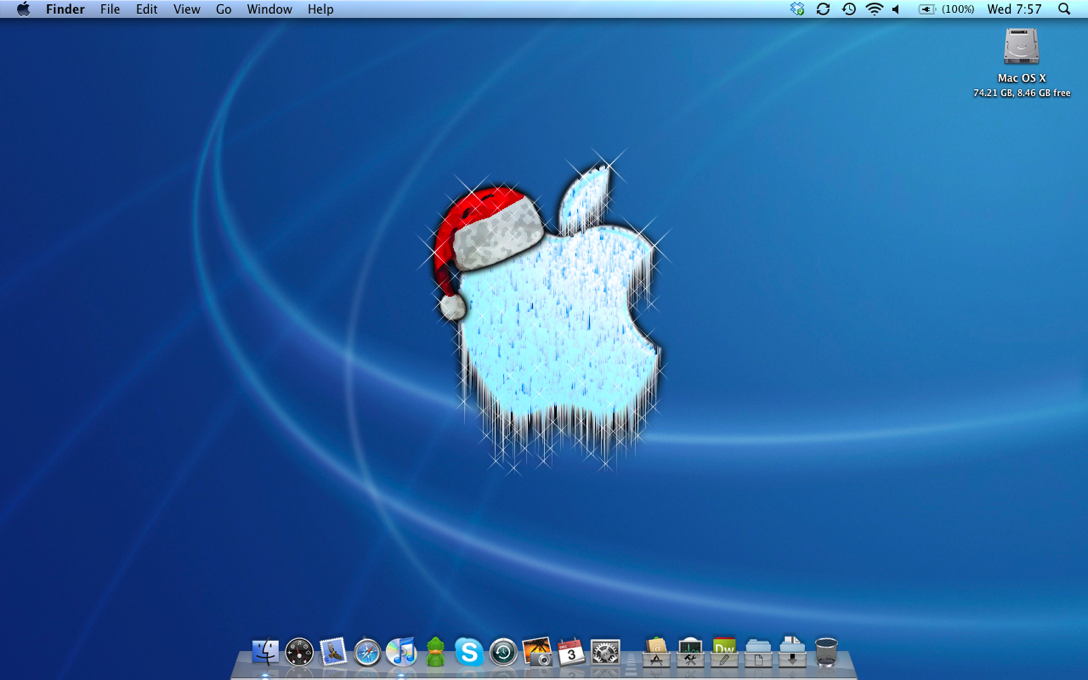Open the Finder application menu

pos(65,9)
